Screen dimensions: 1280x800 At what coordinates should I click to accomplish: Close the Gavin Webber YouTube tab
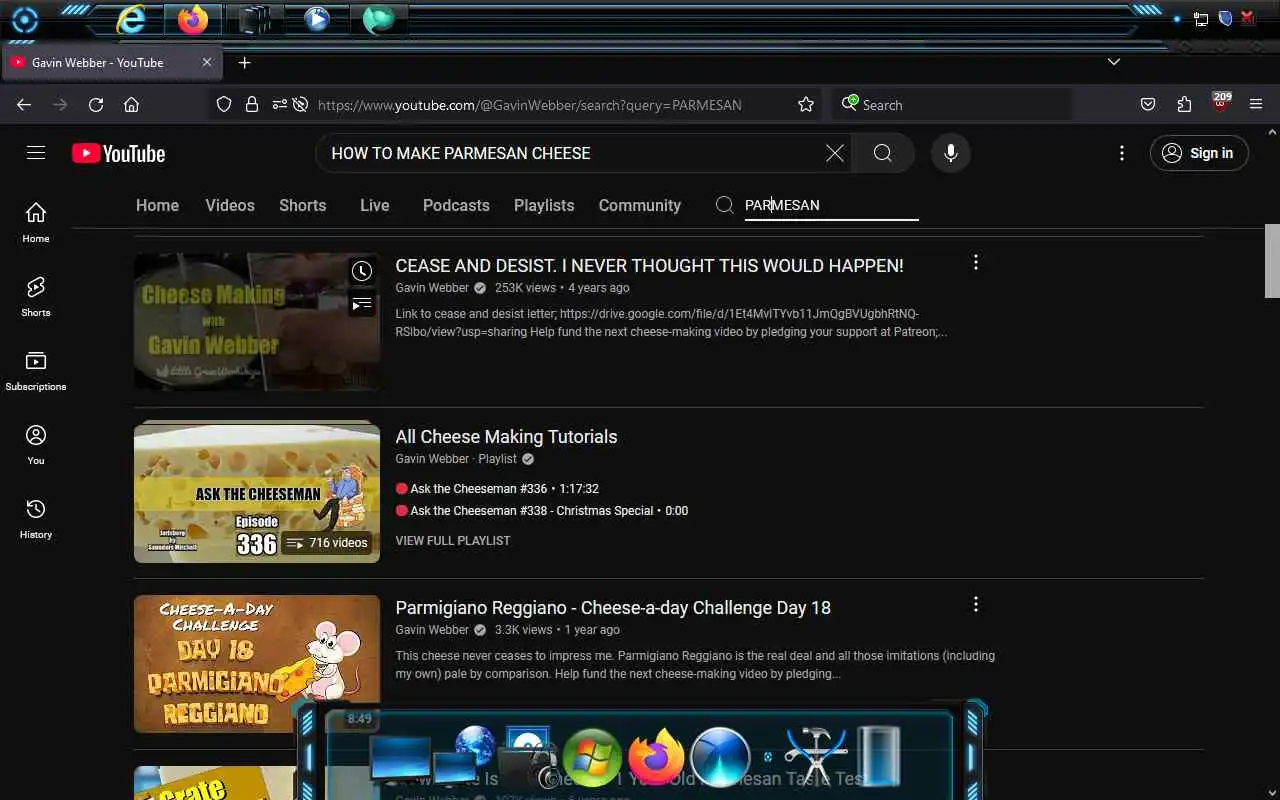click(207, 62)
